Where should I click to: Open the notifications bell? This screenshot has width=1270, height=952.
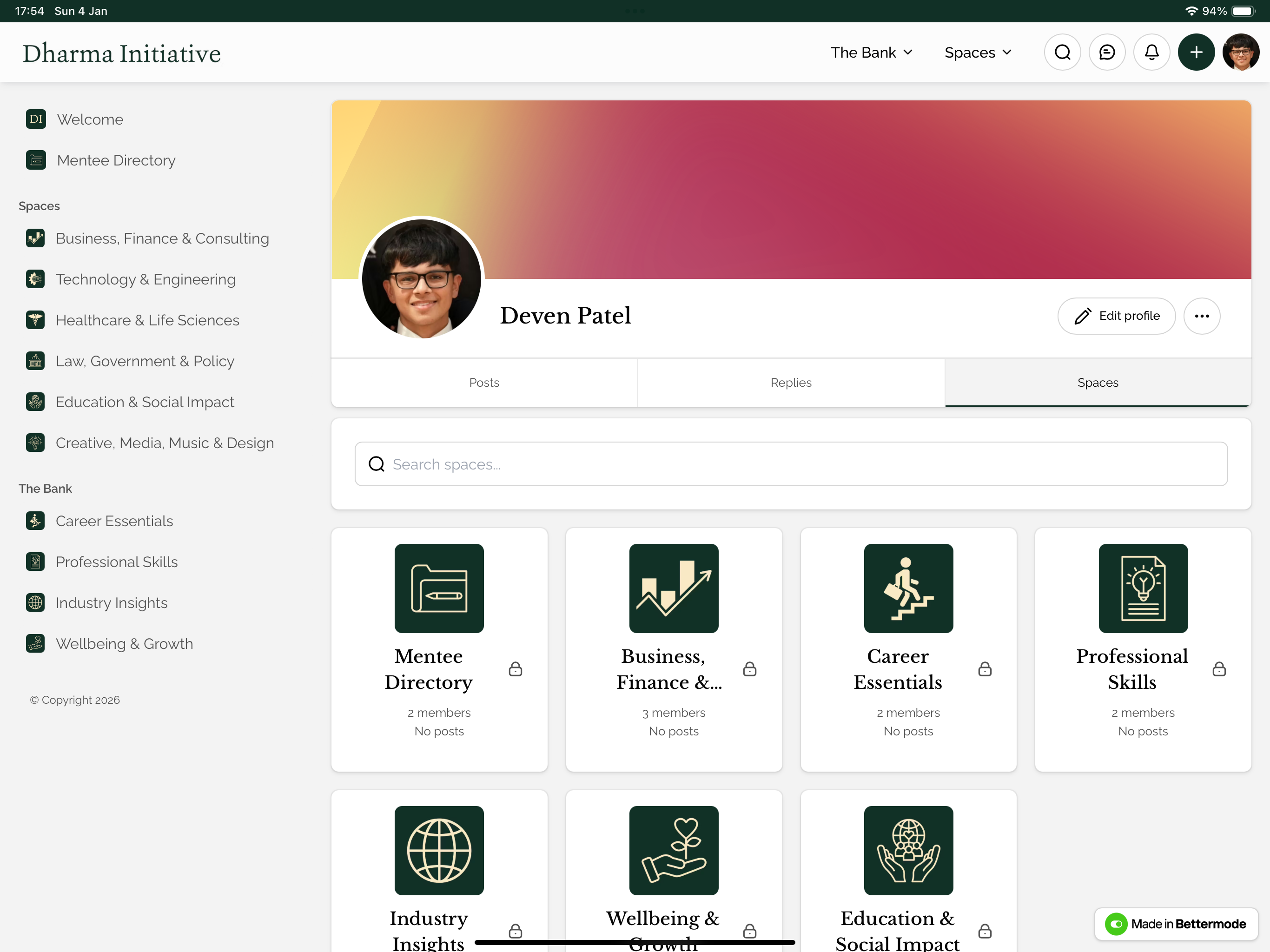(1152, 52)
